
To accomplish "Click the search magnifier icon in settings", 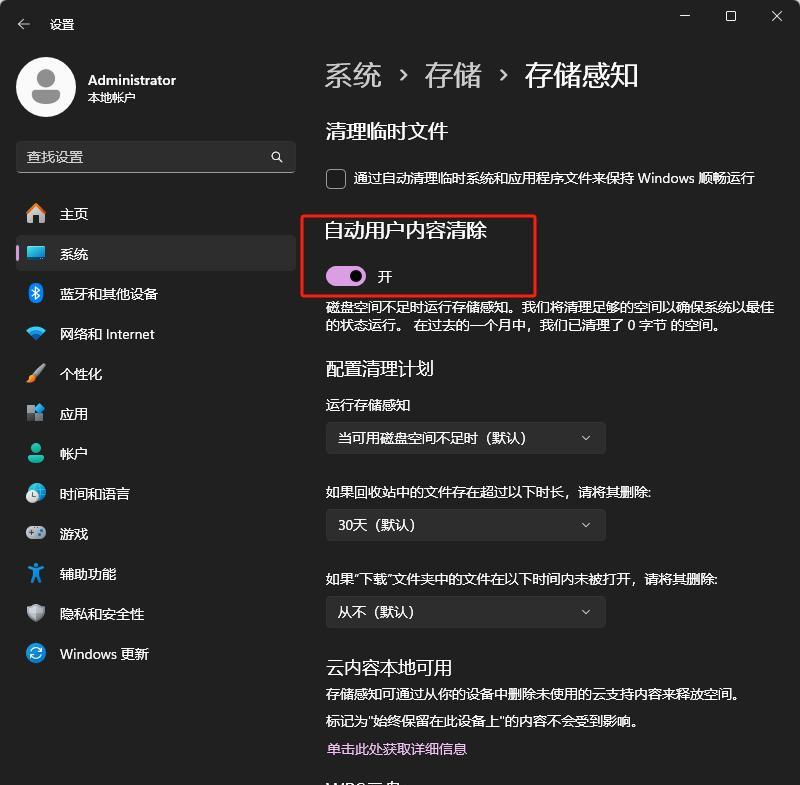I will click(277, 157).
